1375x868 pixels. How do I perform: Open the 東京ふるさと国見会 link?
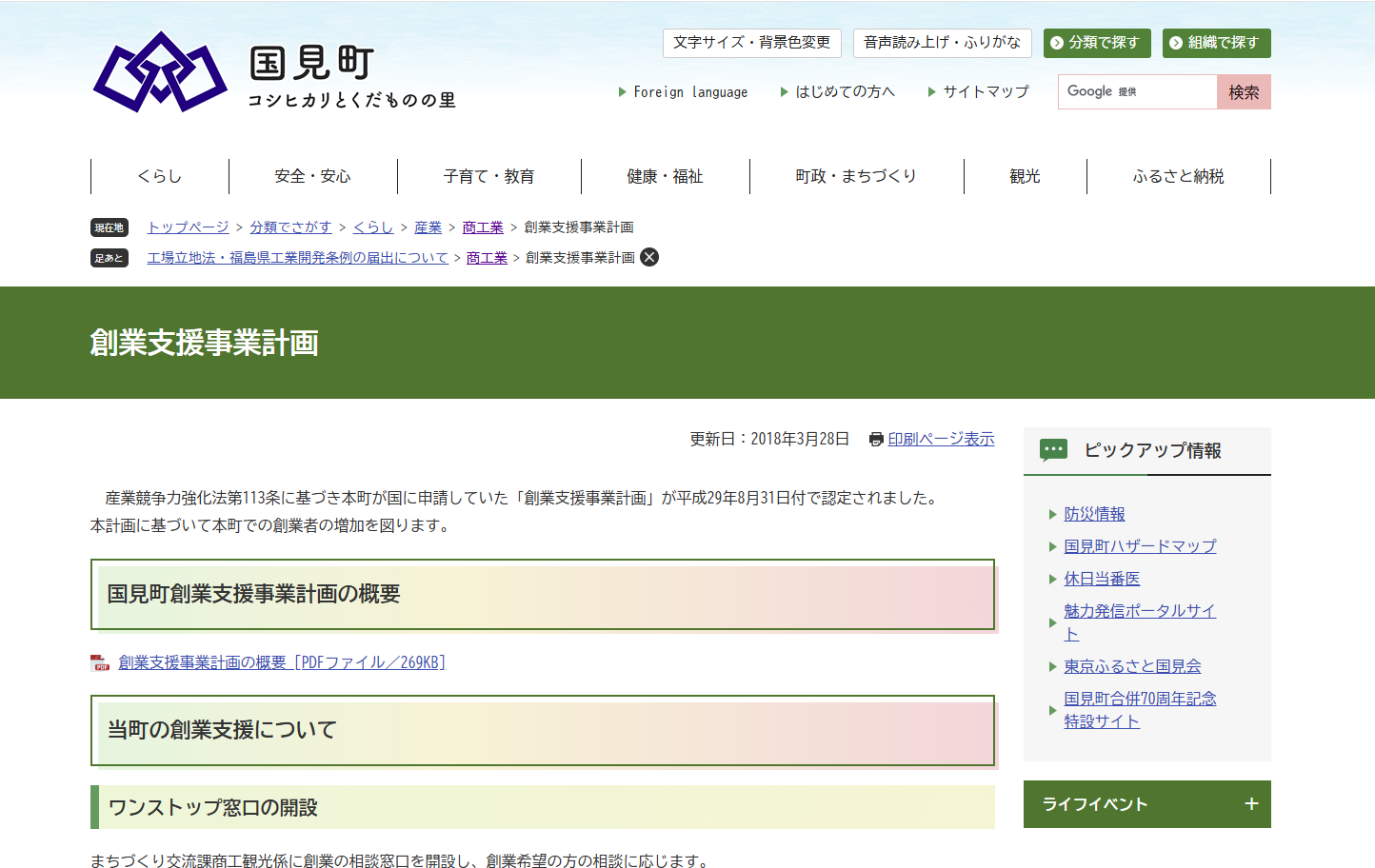click(1132, 666)
